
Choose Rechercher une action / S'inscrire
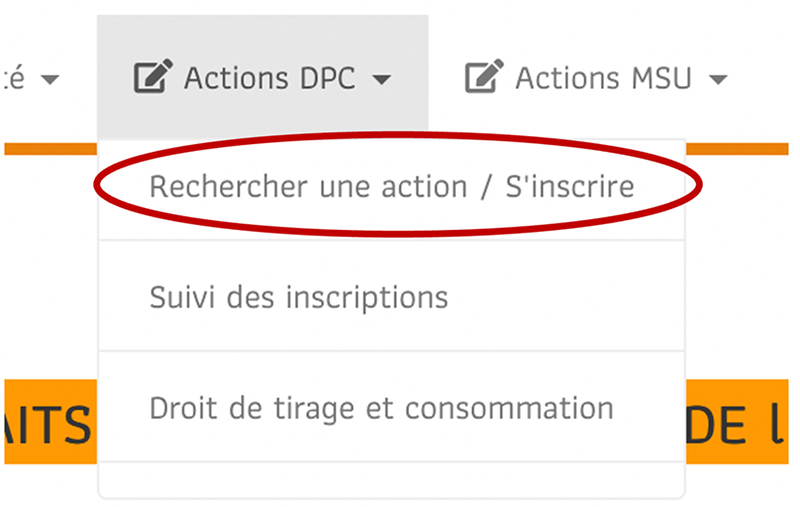click(x=391, y=186)
